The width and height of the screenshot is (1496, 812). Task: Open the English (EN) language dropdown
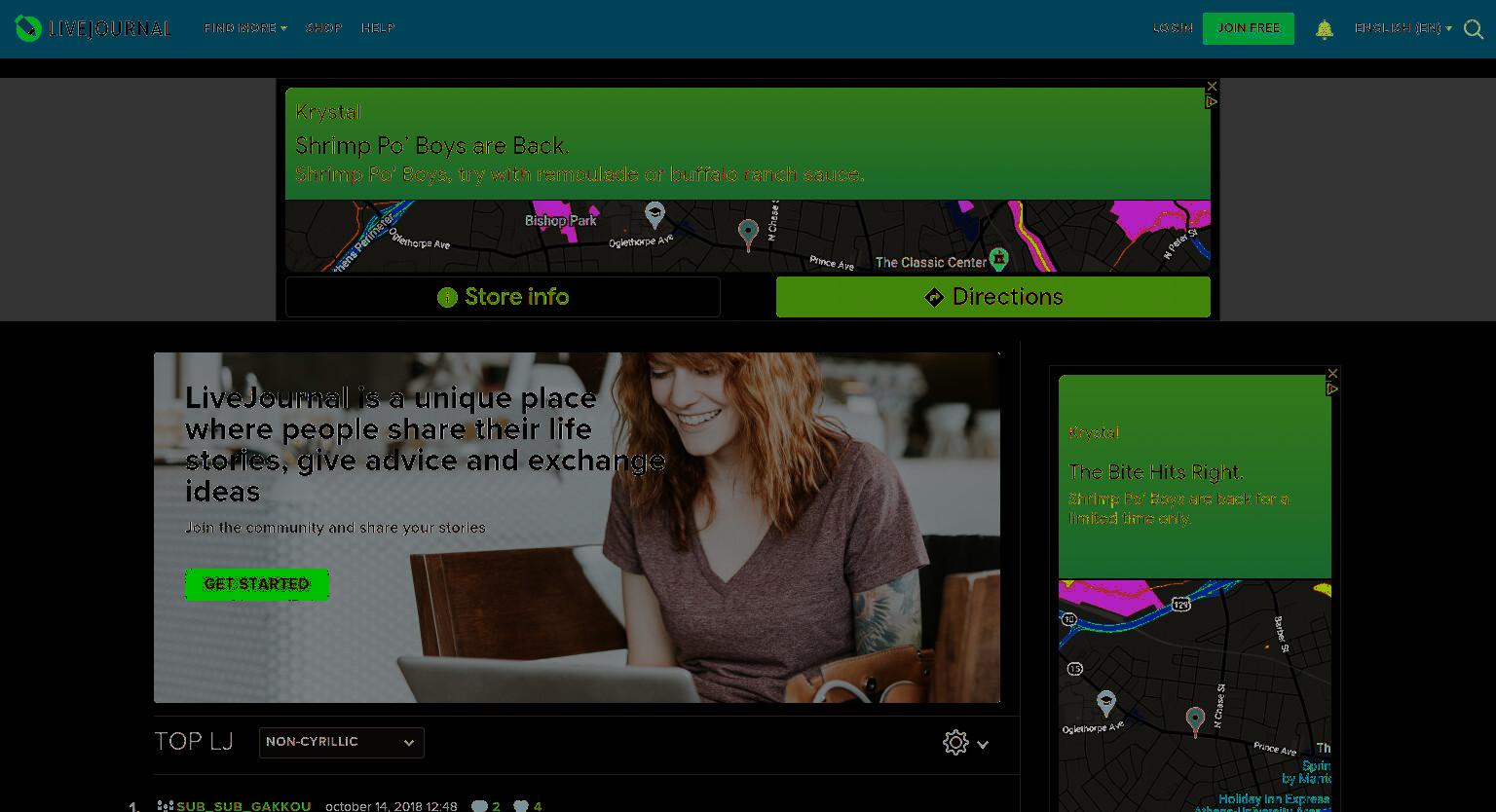coord(1402,28)
